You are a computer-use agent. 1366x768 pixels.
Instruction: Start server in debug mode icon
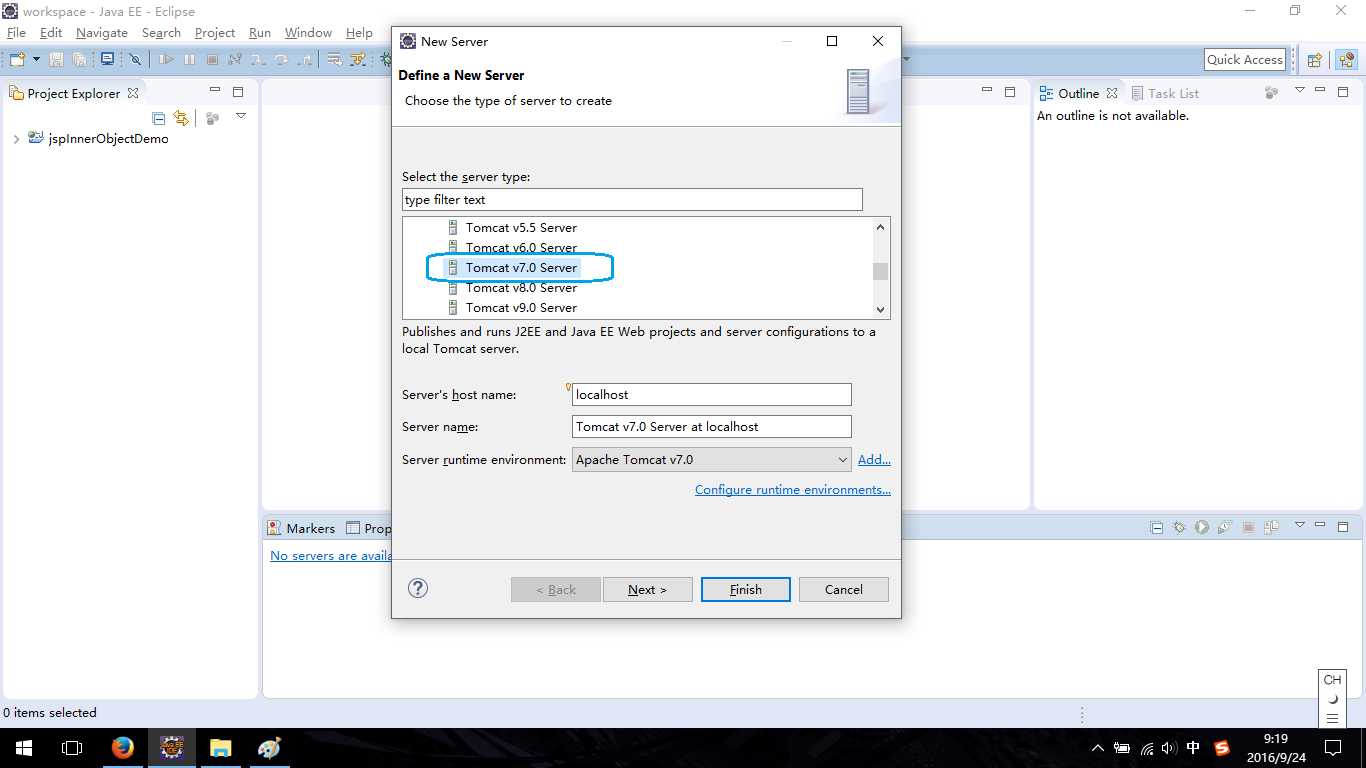point(1179,527)
